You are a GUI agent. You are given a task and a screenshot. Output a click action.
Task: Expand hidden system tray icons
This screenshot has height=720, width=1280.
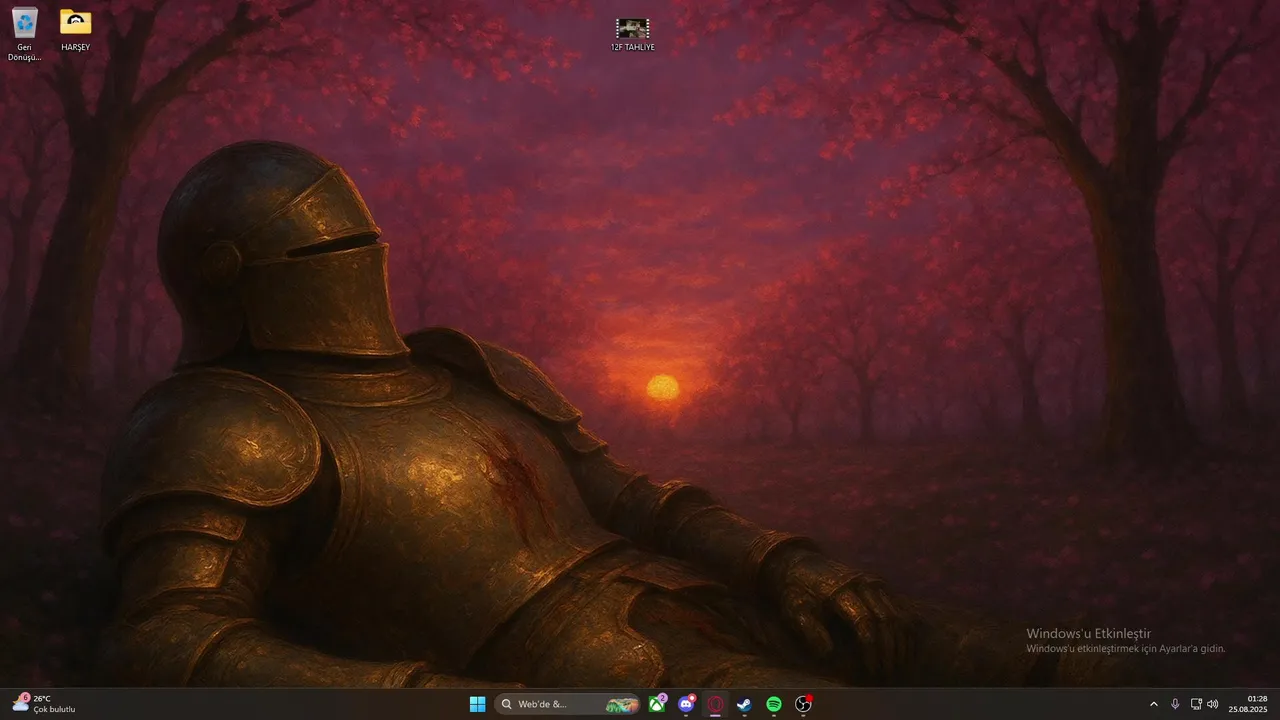coord(1154,704)
